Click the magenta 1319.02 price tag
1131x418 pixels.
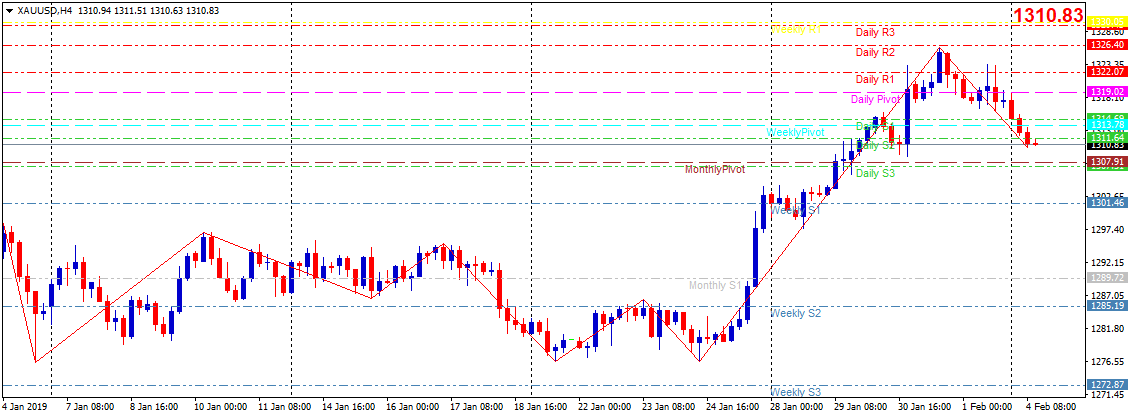[x=1107, y=91]
